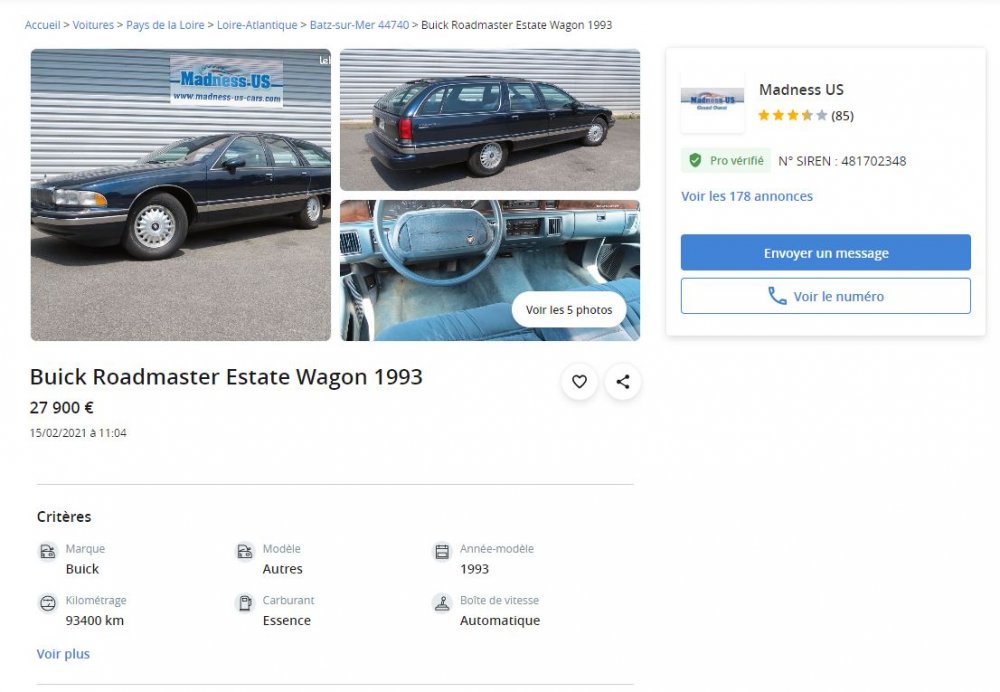The image size is (1000, 692).
Task: Open the Voitures breadcrumb link
Action: click(93, 25)
